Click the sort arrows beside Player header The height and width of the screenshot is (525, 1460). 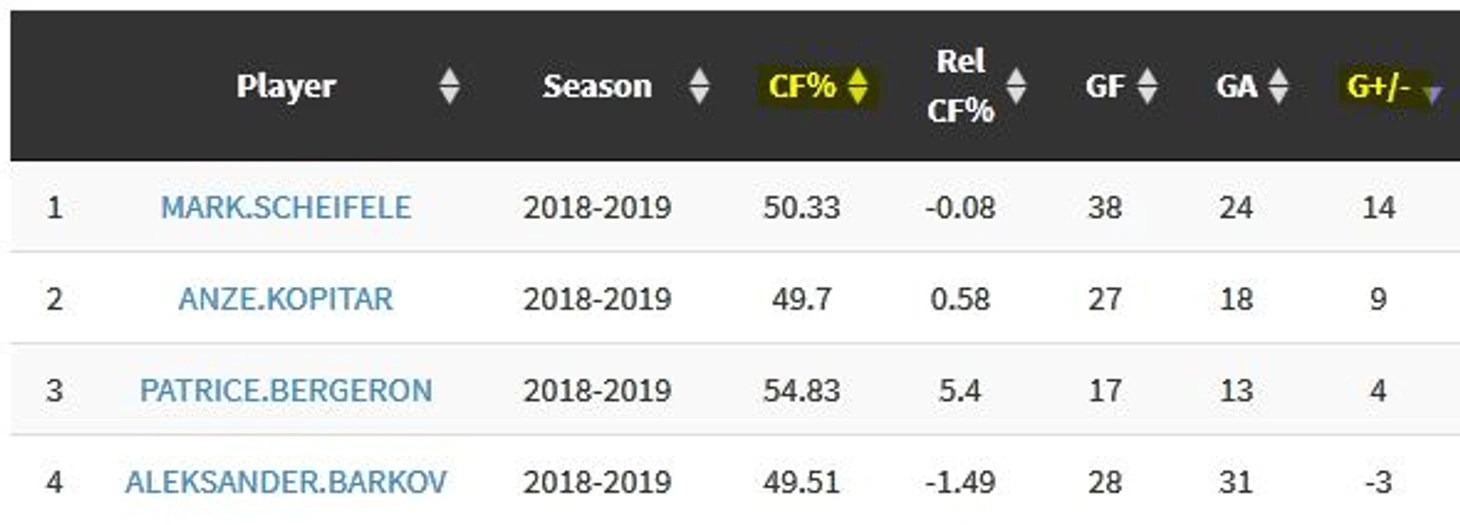pos(450,86)
